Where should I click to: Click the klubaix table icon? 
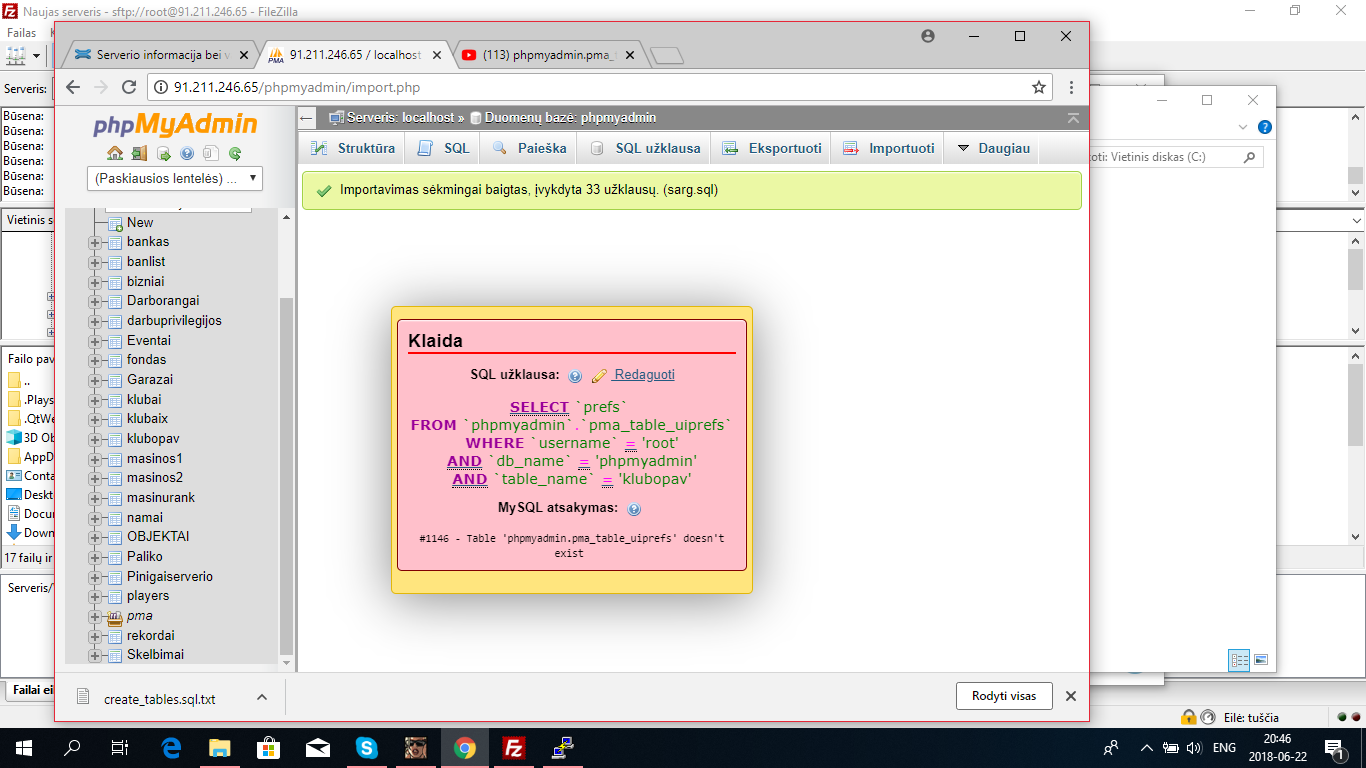click(x=114, y=419)
